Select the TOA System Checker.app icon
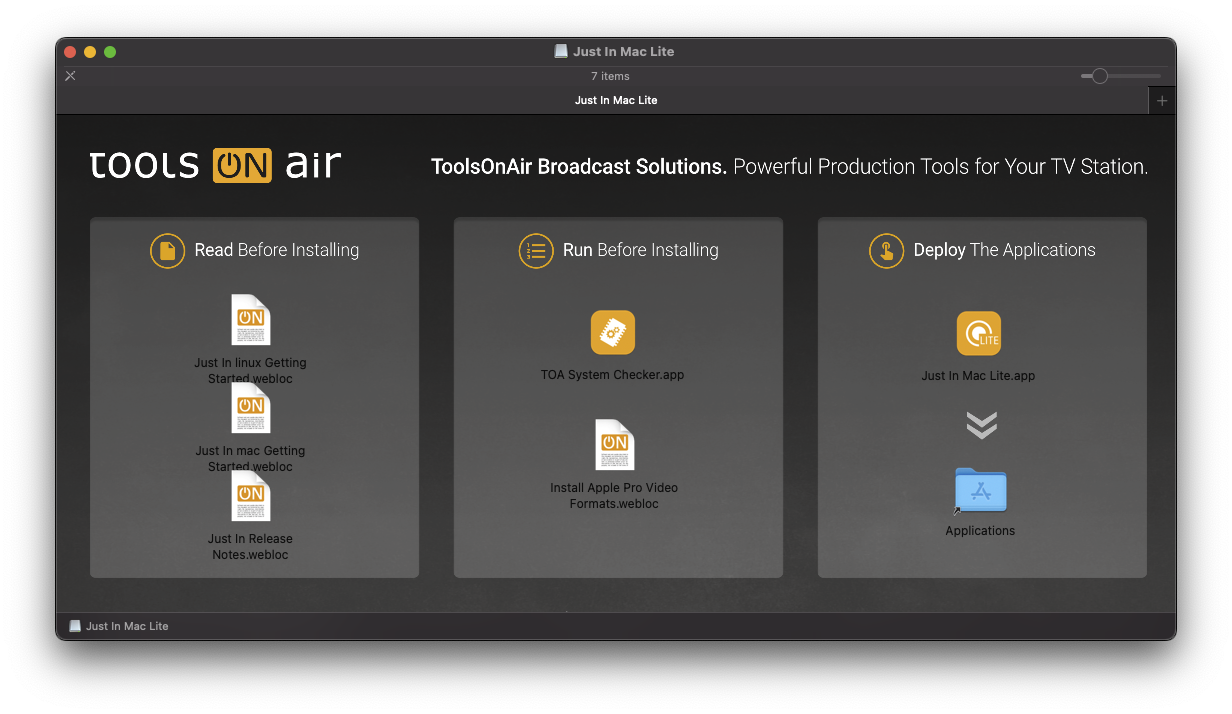Image resolution: width=1232 pixels, height=714 pixels. point(613,333)
